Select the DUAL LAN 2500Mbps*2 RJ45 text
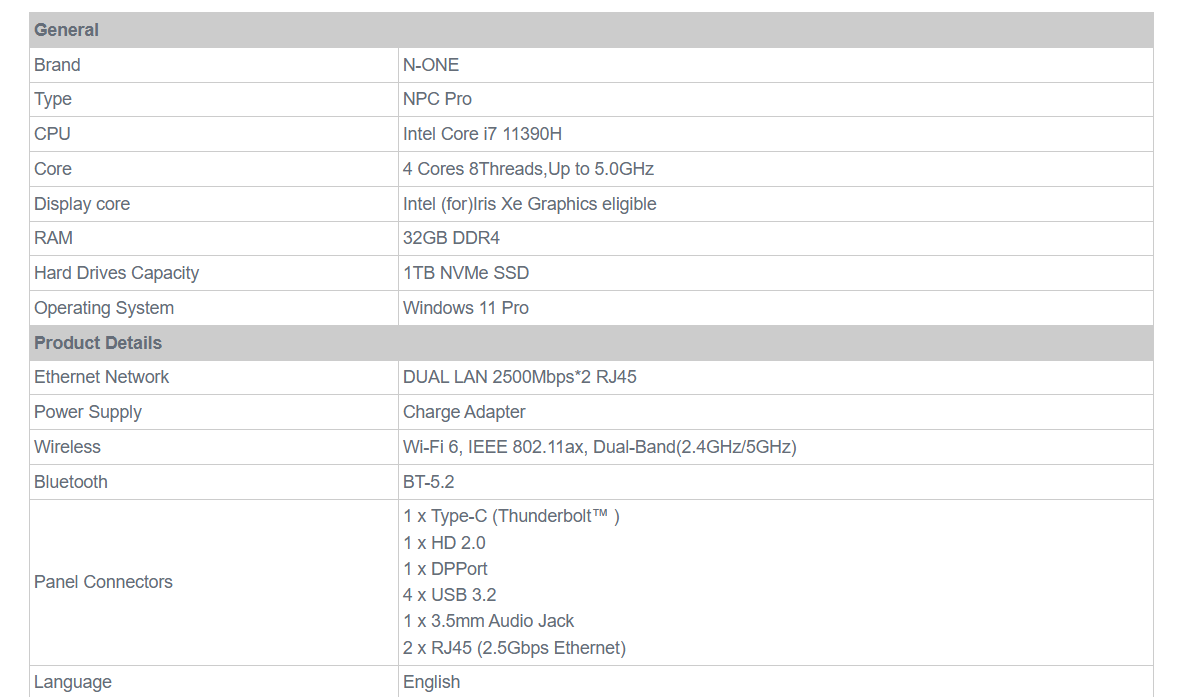This screenshot has height=697, width=1182. click(520, 377)
